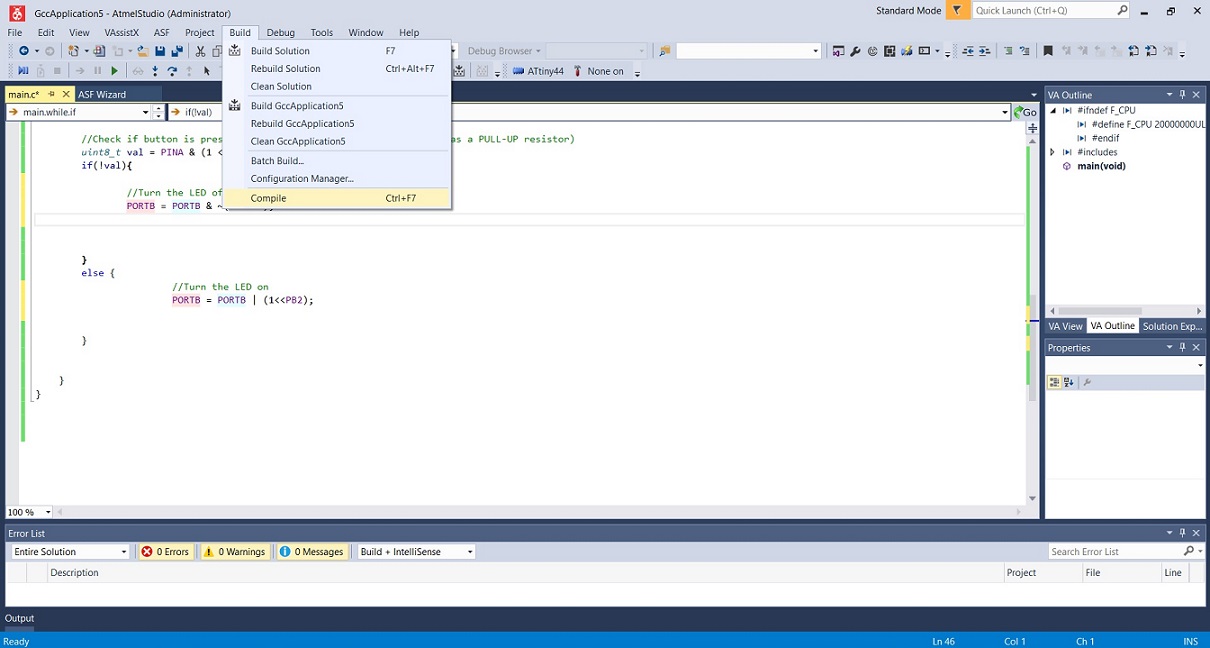Viewport: 1210px width, 648px height.
Task: Click the Find in Files icon
Action: tap(665, 51)
